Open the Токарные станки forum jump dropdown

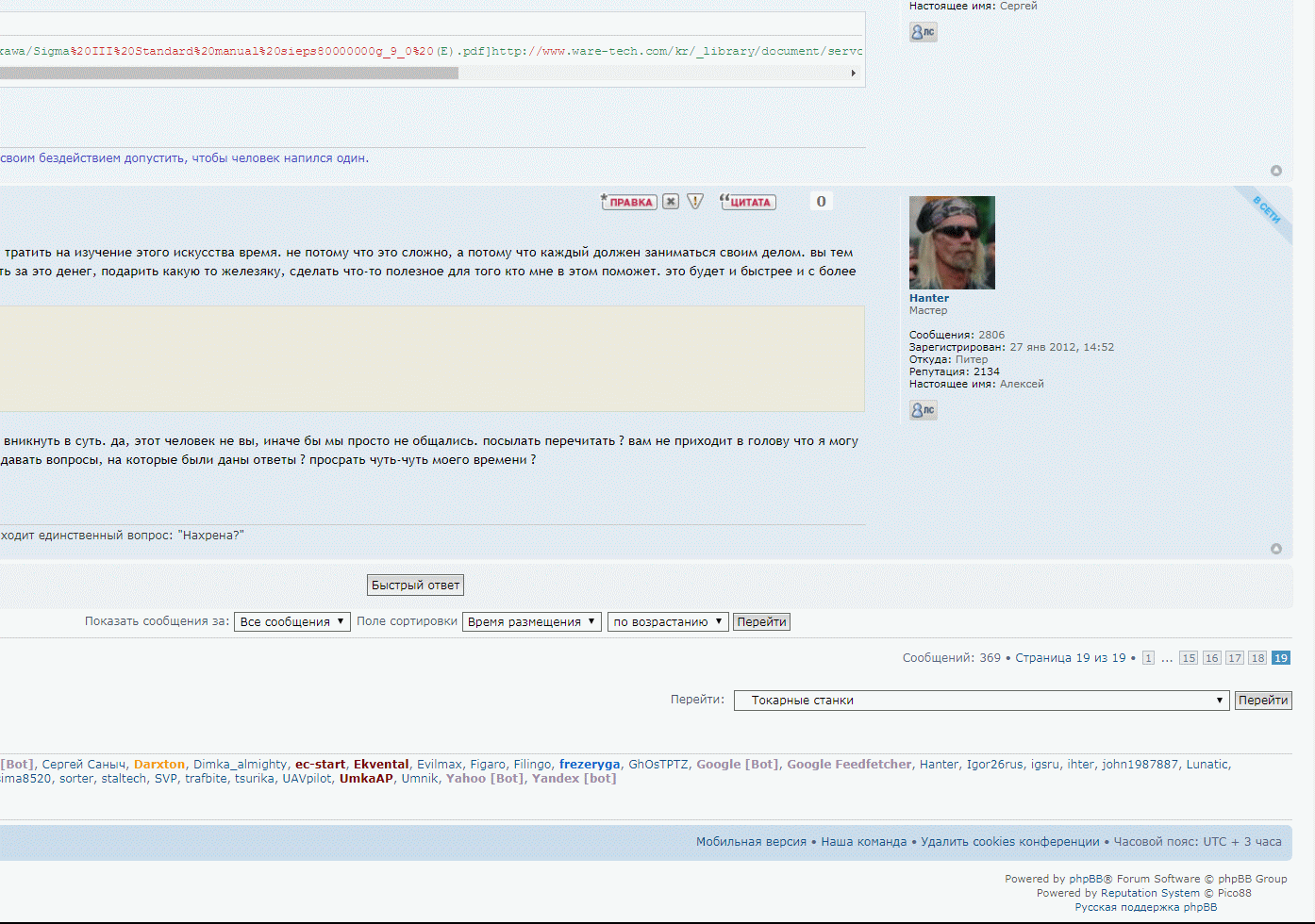pos(982,701)
